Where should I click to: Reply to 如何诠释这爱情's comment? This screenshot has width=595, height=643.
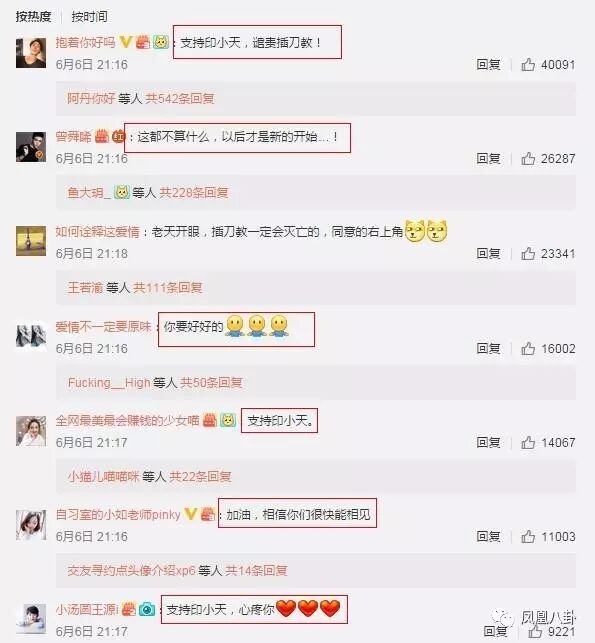point(488,253)
